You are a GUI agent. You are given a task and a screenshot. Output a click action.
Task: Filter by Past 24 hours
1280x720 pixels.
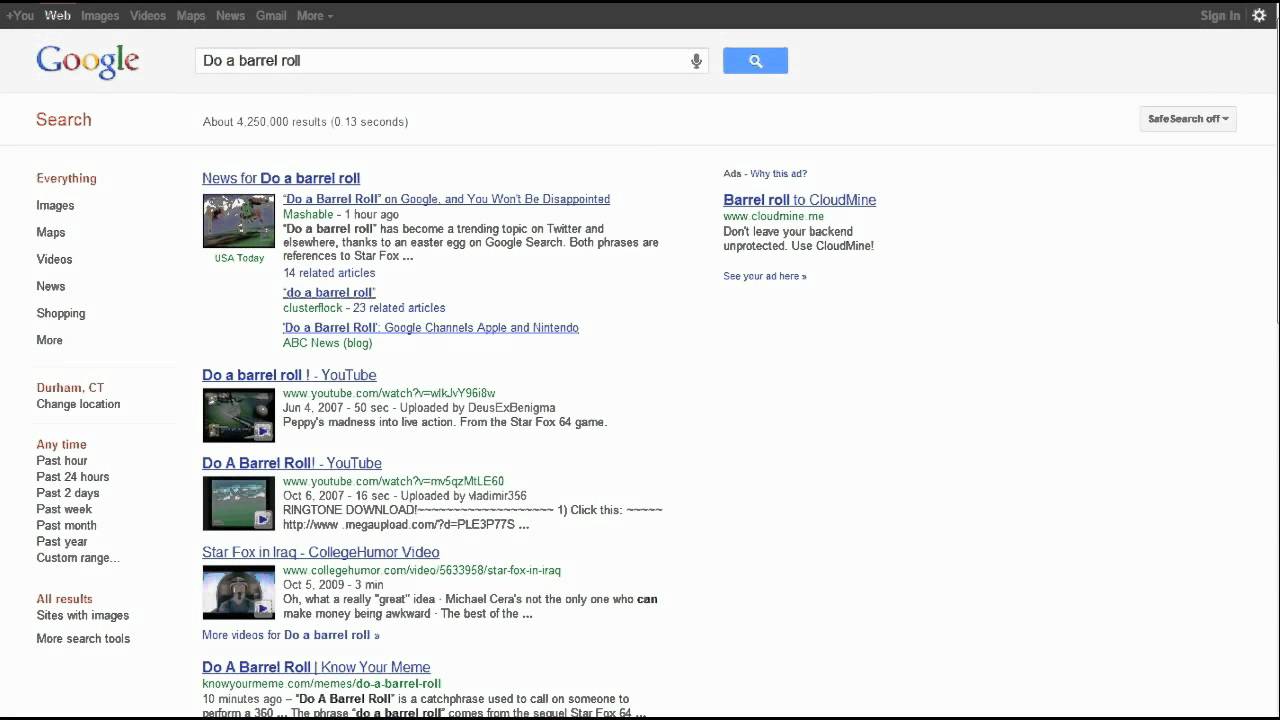[73, 477]
